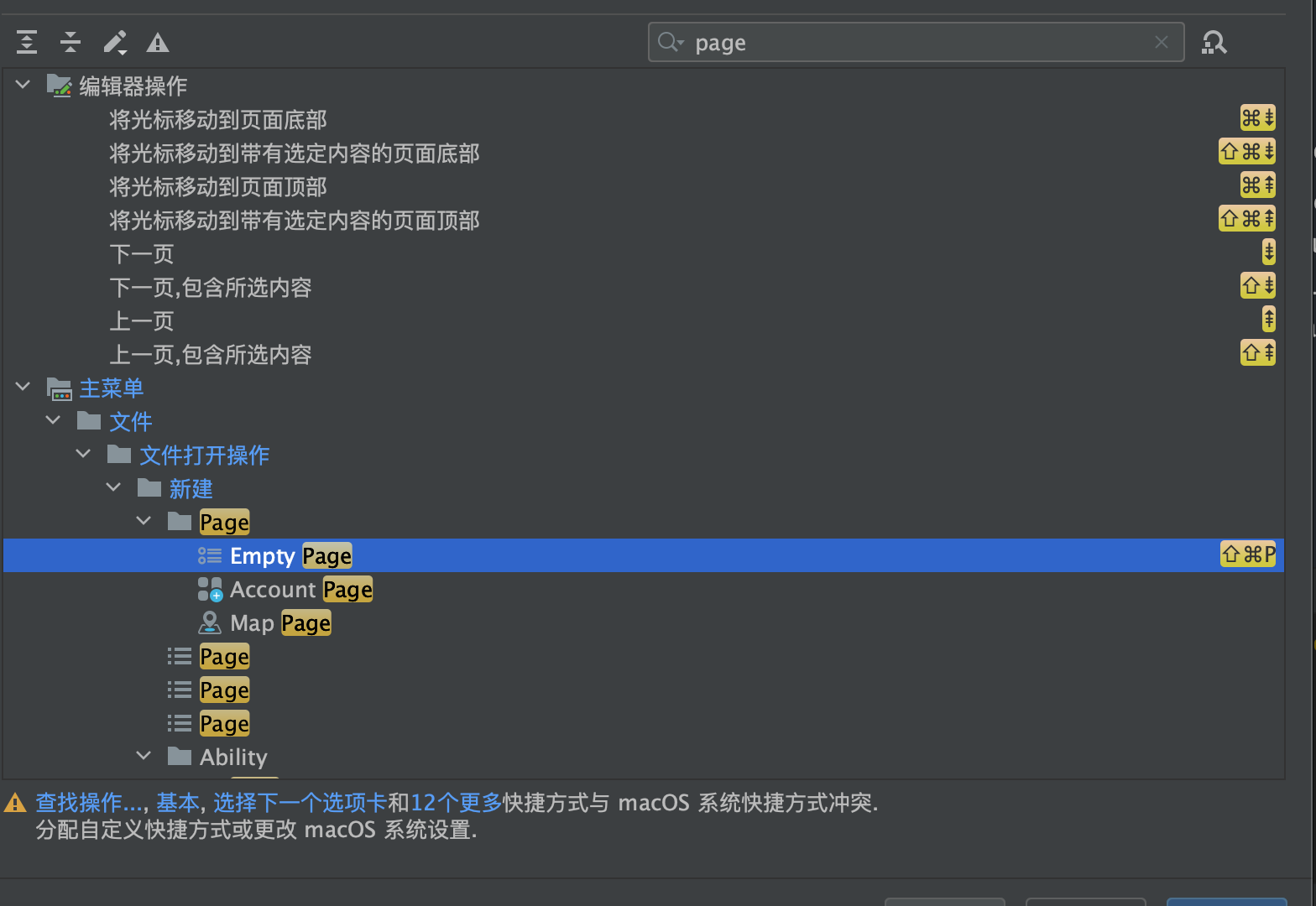This screenshot has width=1316, height=906.
Task: Click the pencil Edit Shortcut icon
Action: pyautogui.click(x=115, y=42)
